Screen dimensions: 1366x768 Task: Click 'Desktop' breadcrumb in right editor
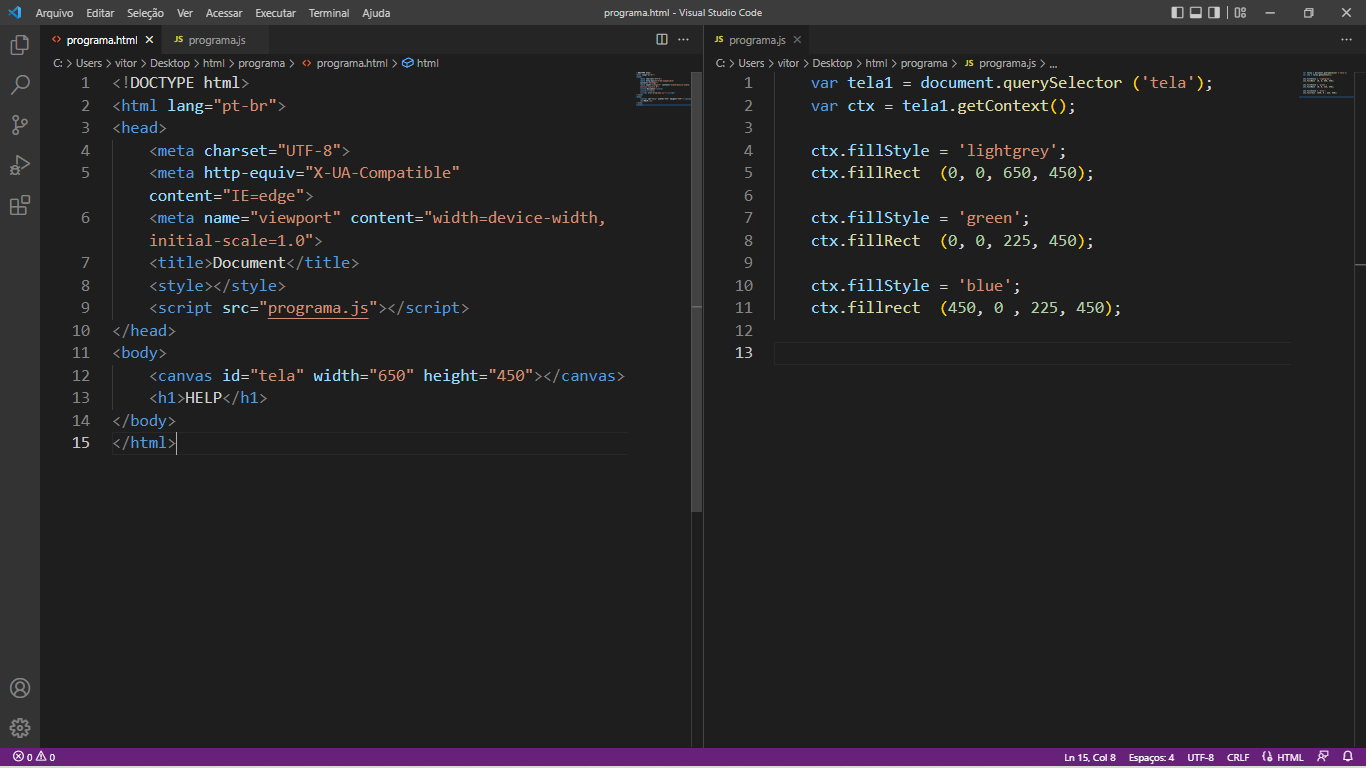(832, 63)
